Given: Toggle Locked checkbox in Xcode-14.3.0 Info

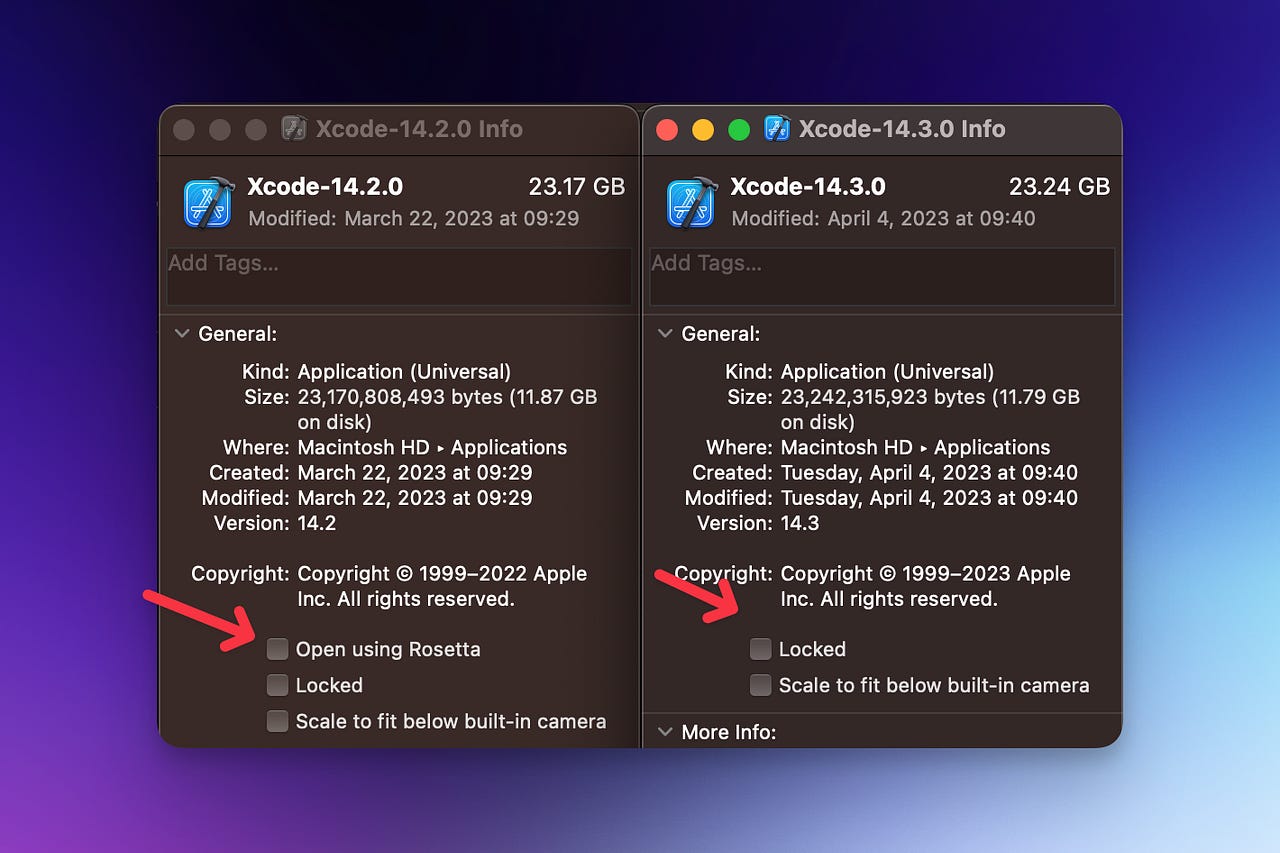Looking at the screenshot, I should point(761,650).
